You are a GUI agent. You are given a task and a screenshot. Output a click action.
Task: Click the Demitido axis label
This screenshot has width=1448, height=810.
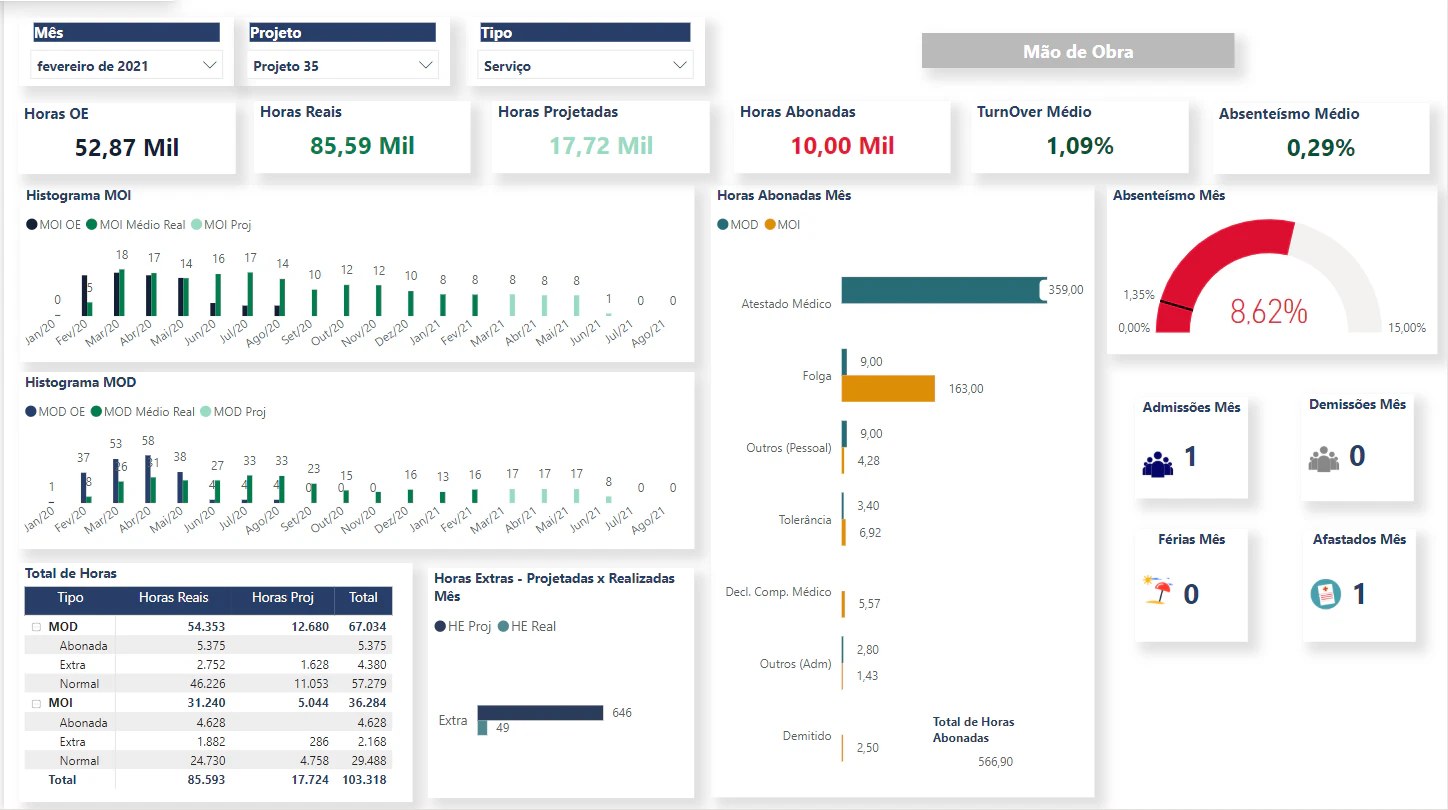click(x=807, y=736)
